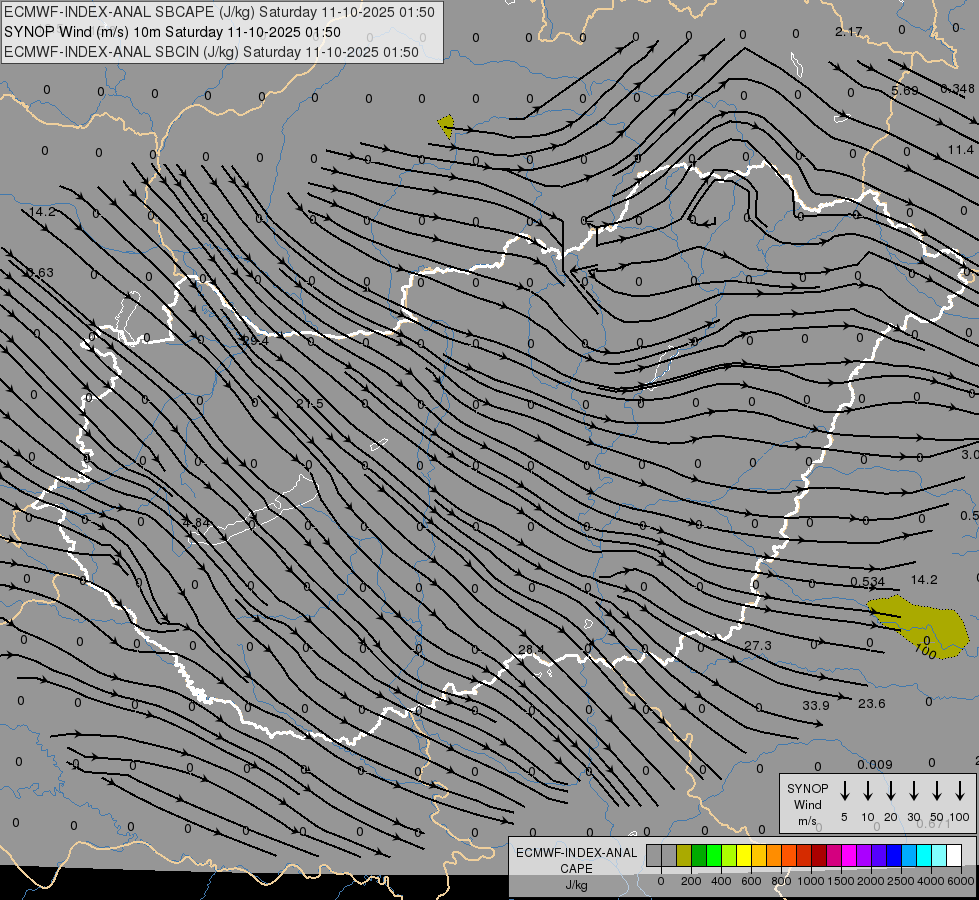Click the value 23.6 on the map
This screenshot has width=979, height=900.
[872, 703]
